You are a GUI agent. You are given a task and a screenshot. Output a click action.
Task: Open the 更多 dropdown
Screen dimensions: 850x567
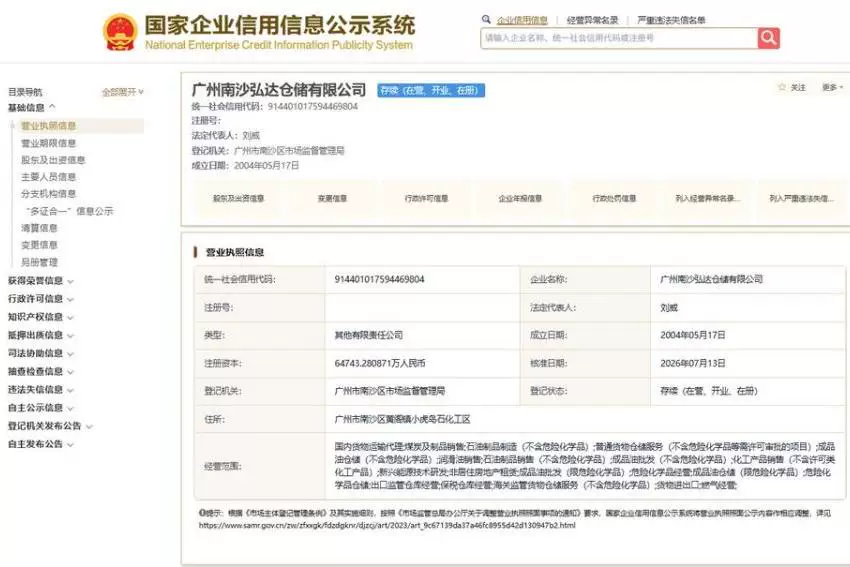pos(833,87)
